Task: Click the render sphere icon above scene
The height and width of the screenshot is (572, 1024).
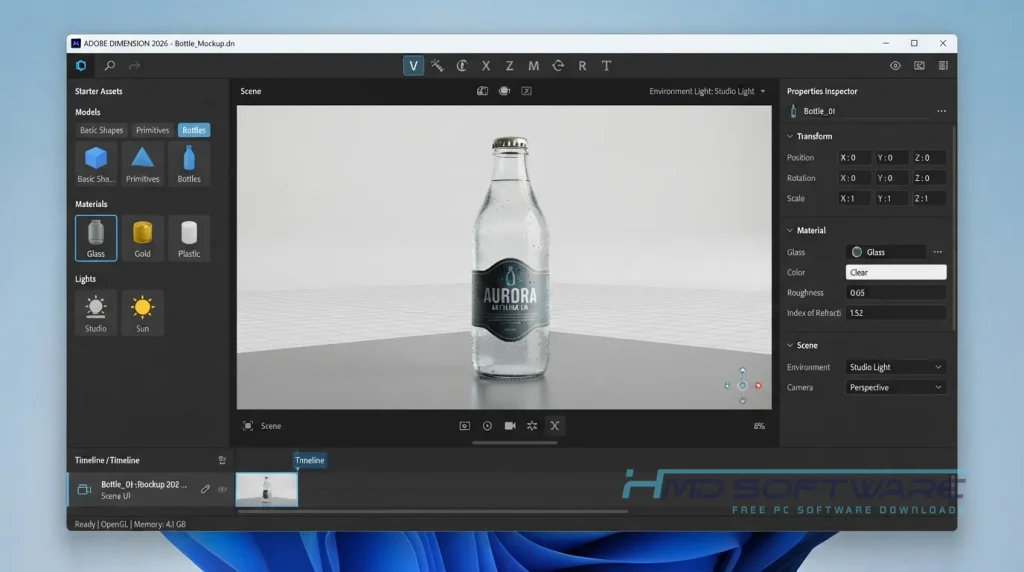Action: 504,91
